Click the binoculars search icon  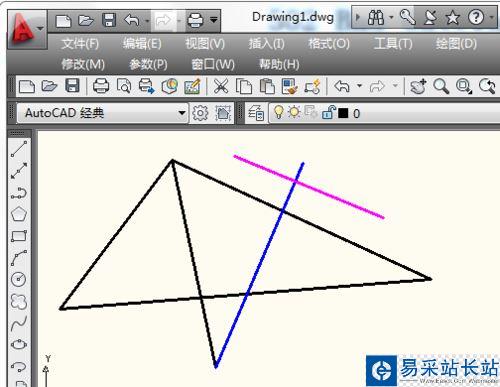pyautogui.click(x=376, y=17)
